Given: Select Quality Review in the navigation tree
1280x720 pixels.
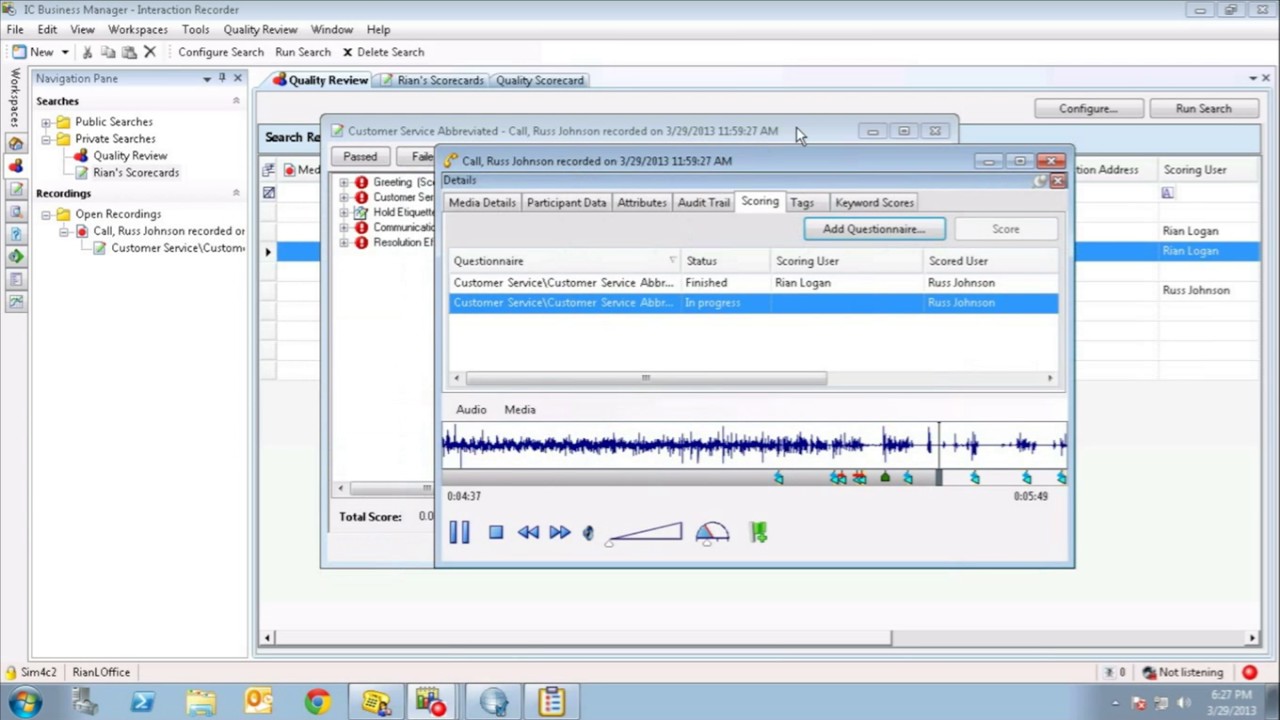Looking at the screenshot, I should 130,156.
